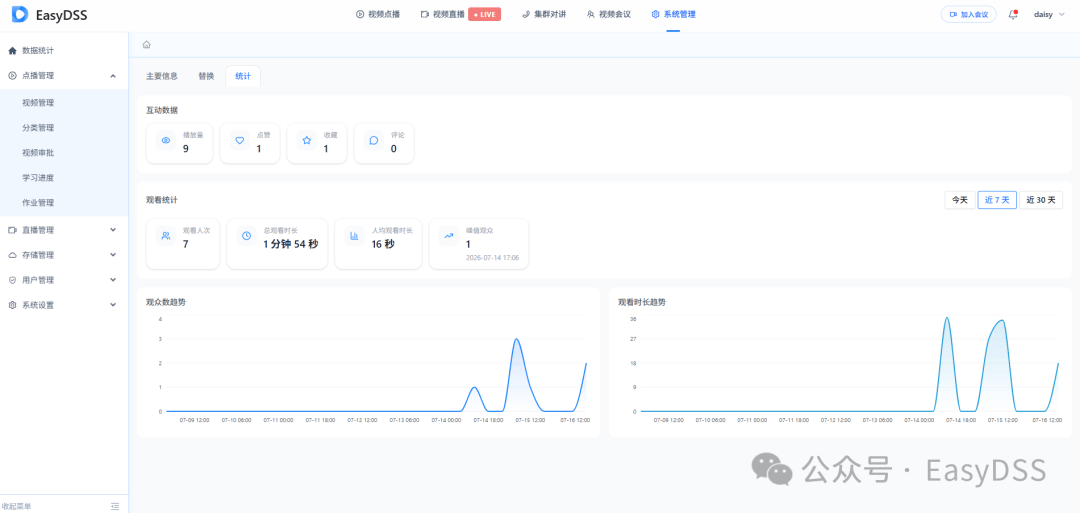Click the 加入会议 button

coord(968,14)
